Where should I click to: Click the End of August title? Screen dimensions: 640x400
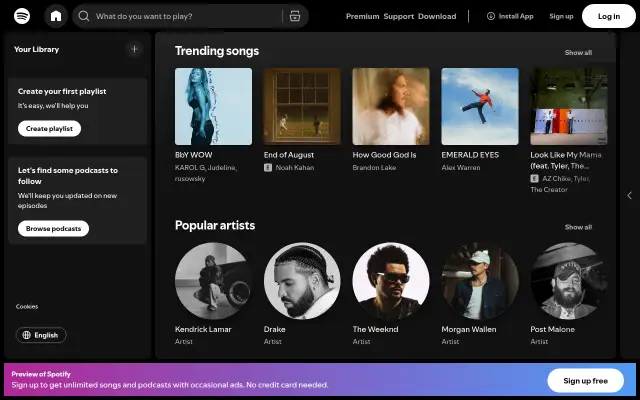[x=289, y=155]
